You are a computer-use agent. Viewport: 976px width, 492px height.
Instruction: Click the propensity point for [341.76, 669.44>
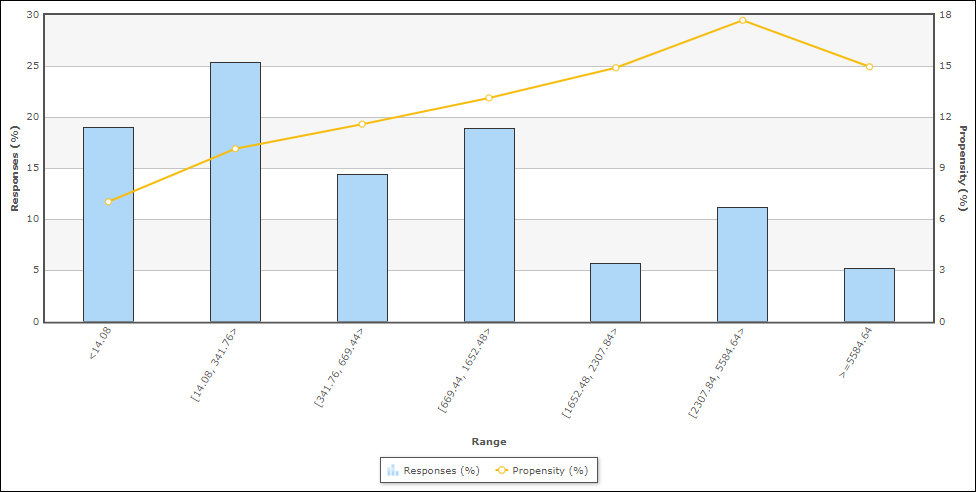click(362, 124)
